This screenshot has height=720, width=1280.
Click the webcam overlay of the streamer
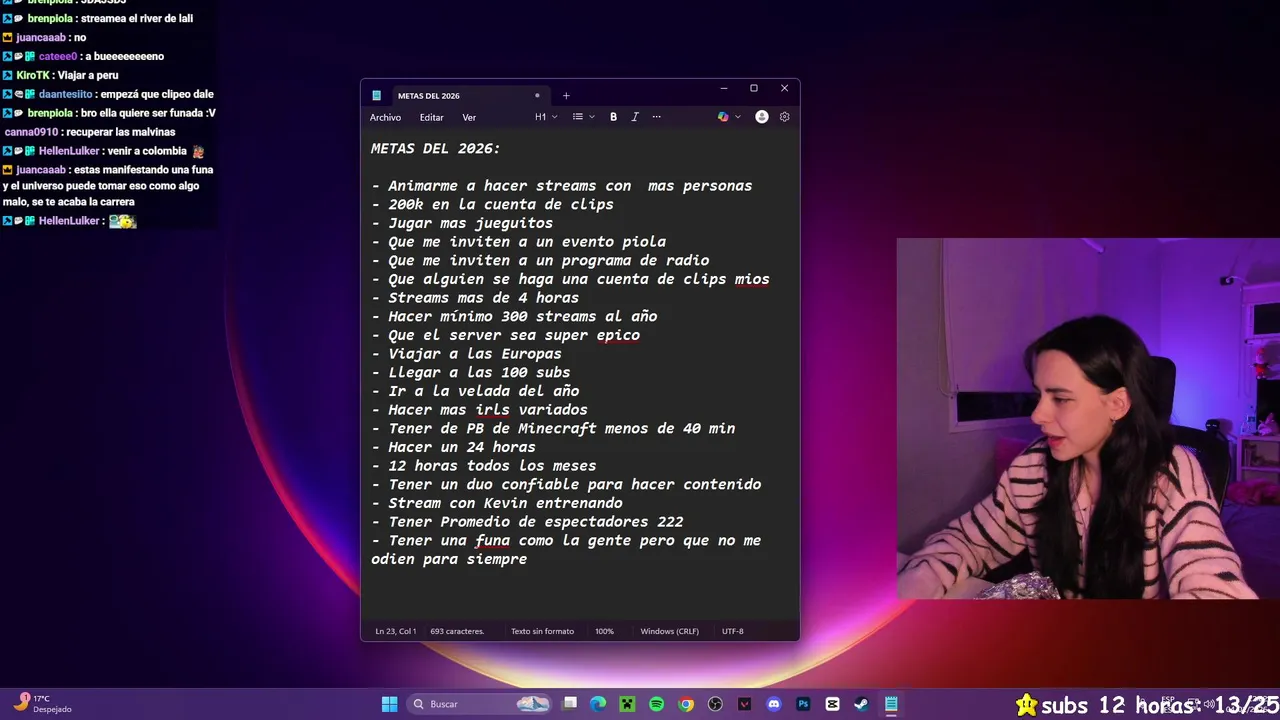pyautogui.click(x=1088, y=419)
